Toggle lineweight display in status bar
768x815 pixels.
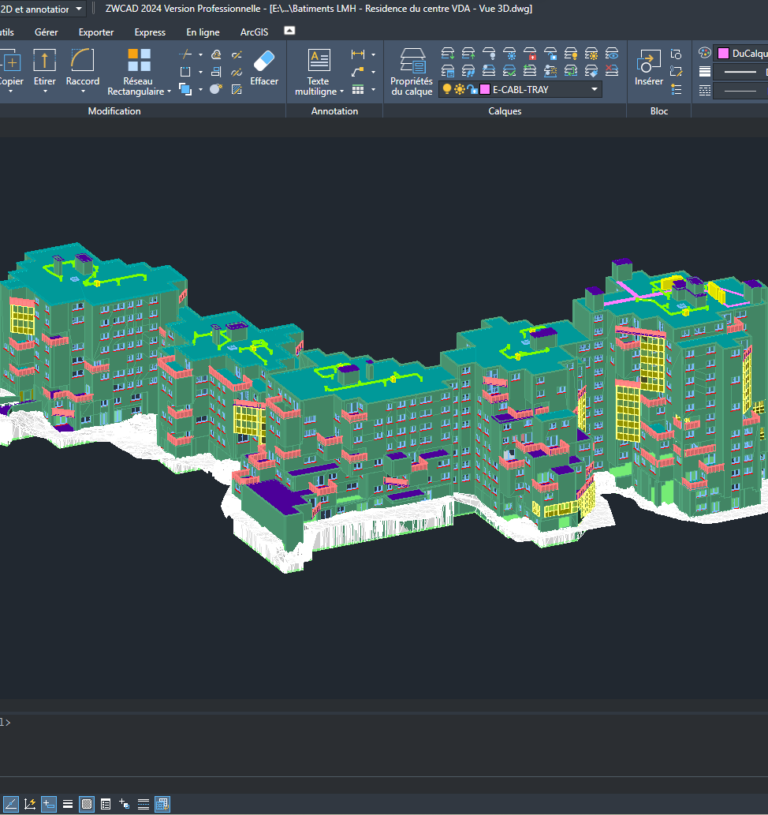pyautogui.click(x=68, y=804)
